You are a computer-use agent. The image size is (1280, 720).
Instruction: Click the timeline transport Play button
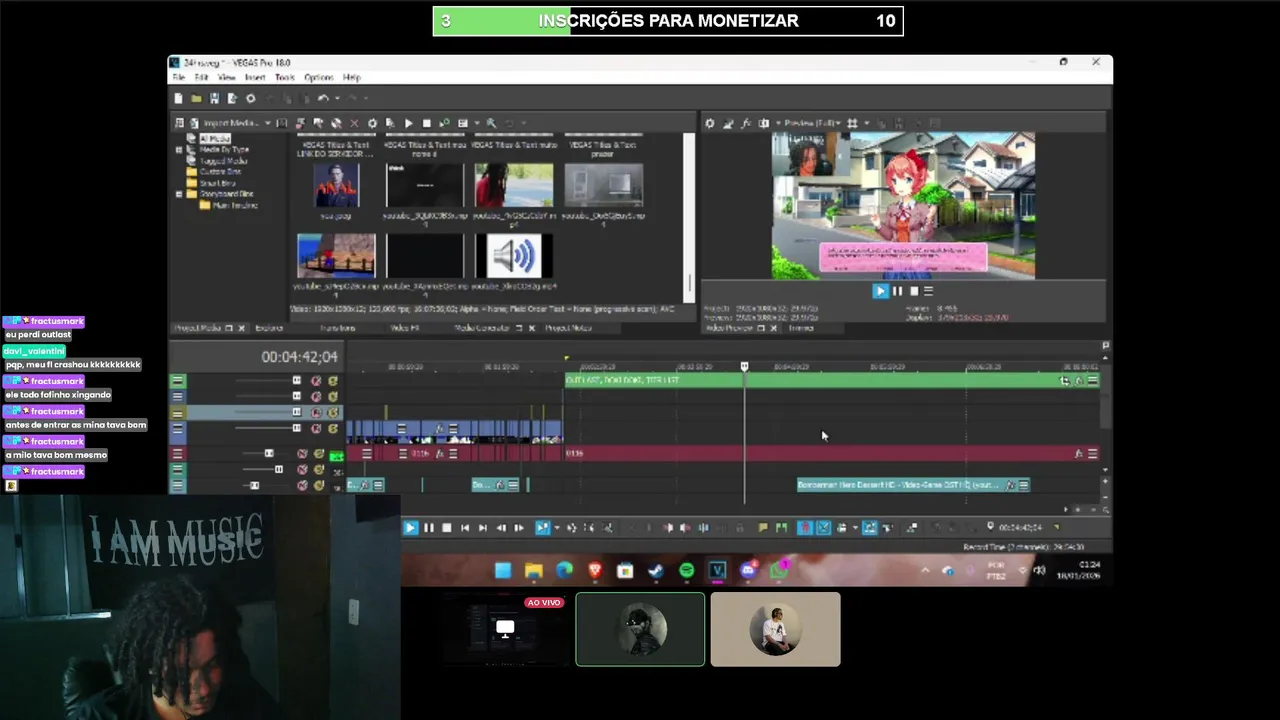(x=410, y=527)
